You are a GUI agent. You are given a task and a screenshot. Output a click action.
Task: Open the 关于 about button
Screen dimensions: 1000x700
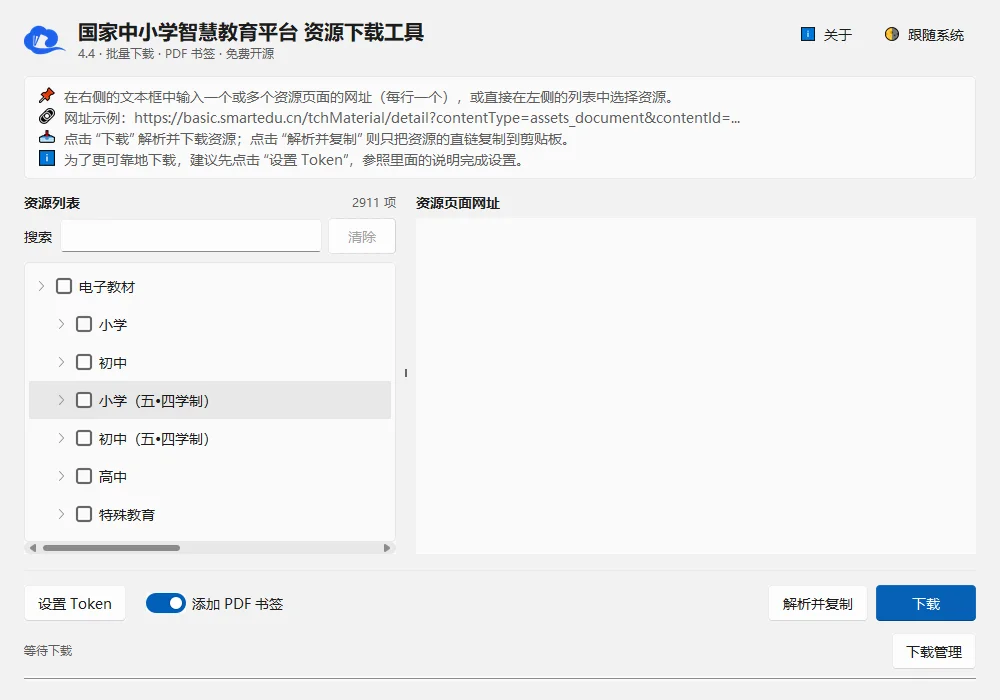827,34
